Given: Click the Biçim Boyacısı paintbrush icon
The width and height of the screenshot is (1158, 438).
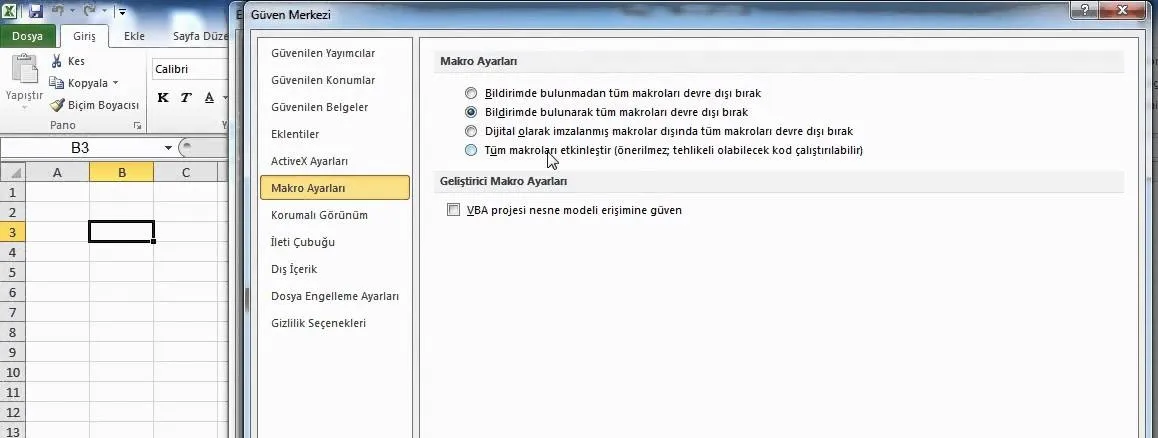Looking at the screenshot, I should click(x=57, y=105).
